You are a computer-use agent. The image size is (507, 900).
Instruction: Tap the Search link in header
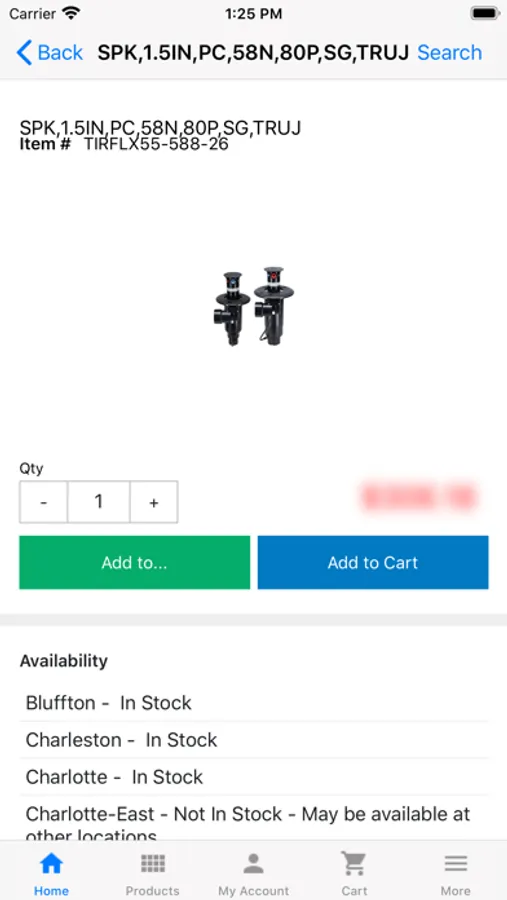450,52
